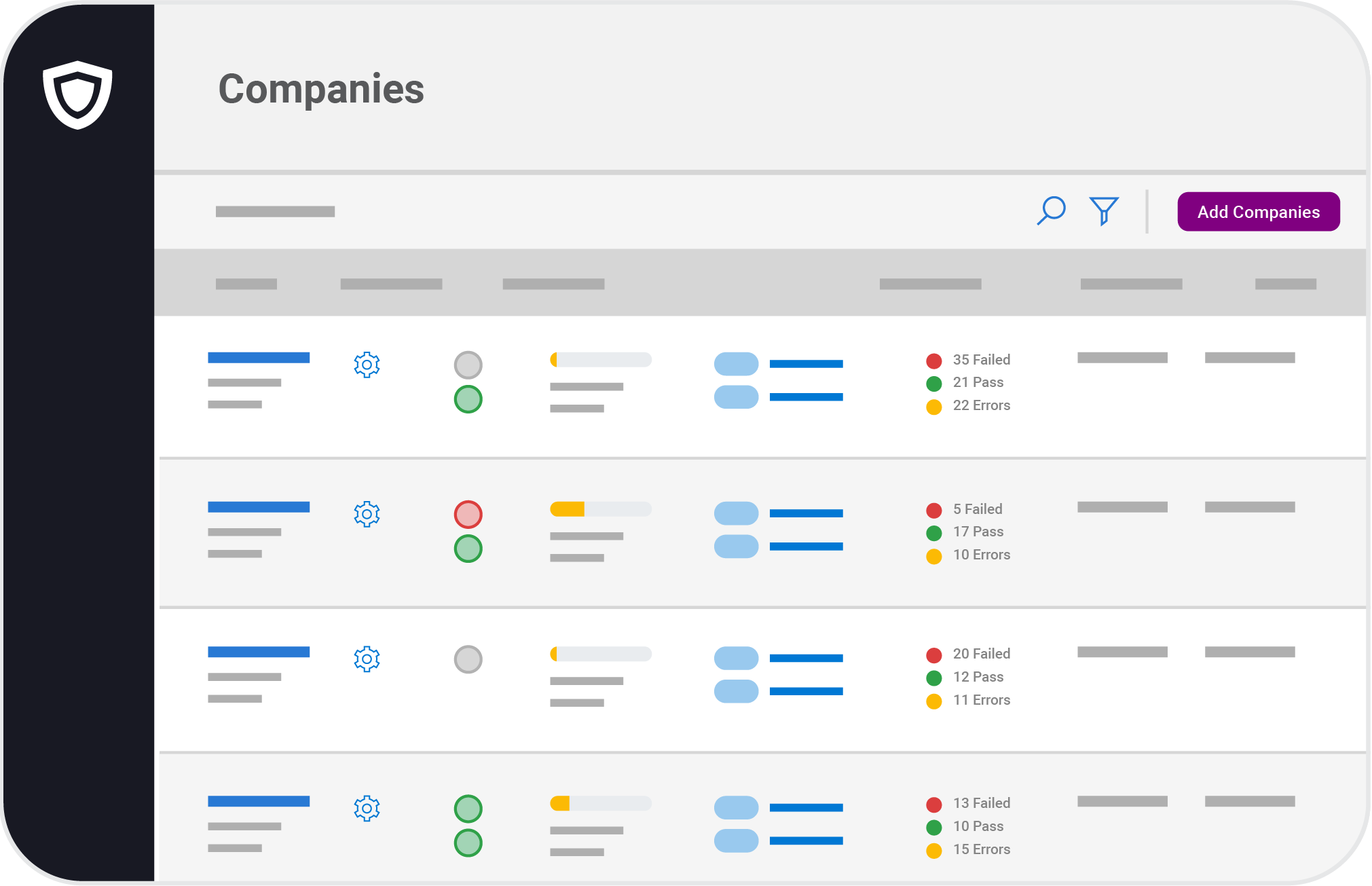This screenshot has width=1372, height=886.
Task: Toggle the gray status circle in first row
Action: tap(468, 365)
